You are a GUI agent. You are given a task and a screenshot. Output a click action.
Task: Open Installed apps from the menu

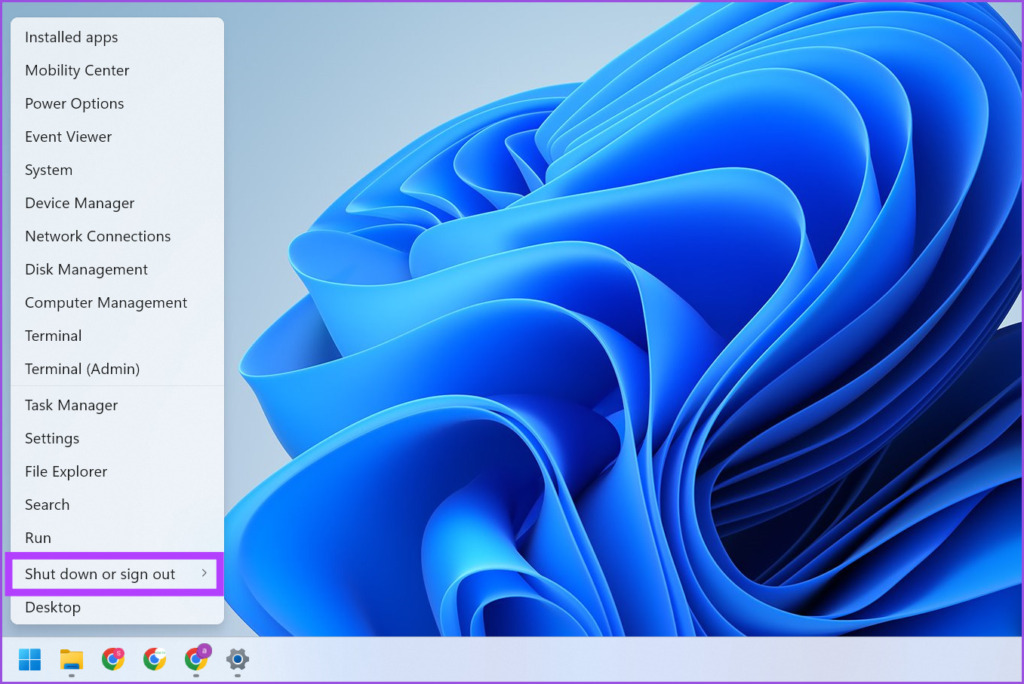tap(118, 37)
